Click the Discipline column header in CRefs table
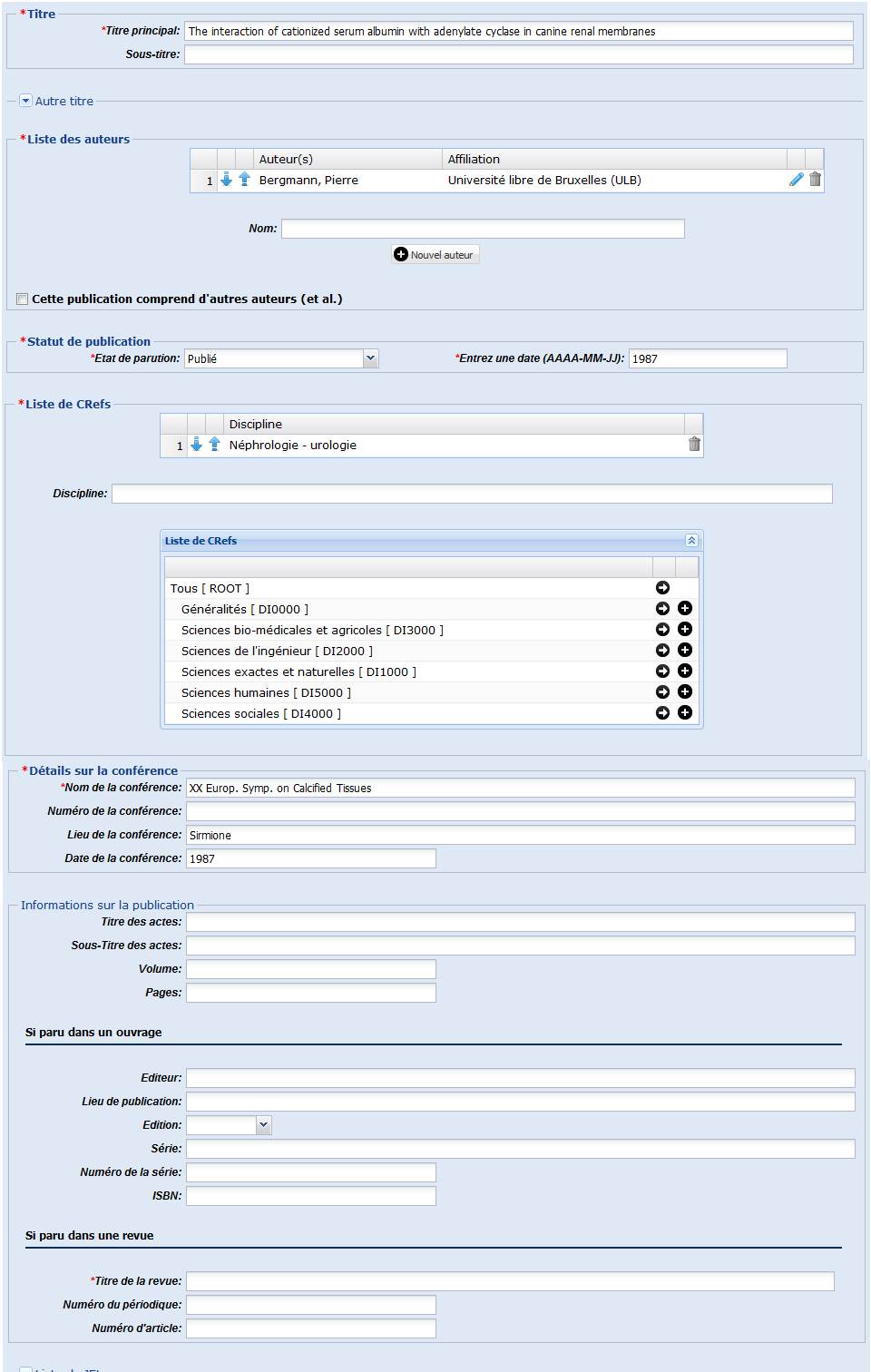This screenshot has width=871, height=1372. (454, 424)
